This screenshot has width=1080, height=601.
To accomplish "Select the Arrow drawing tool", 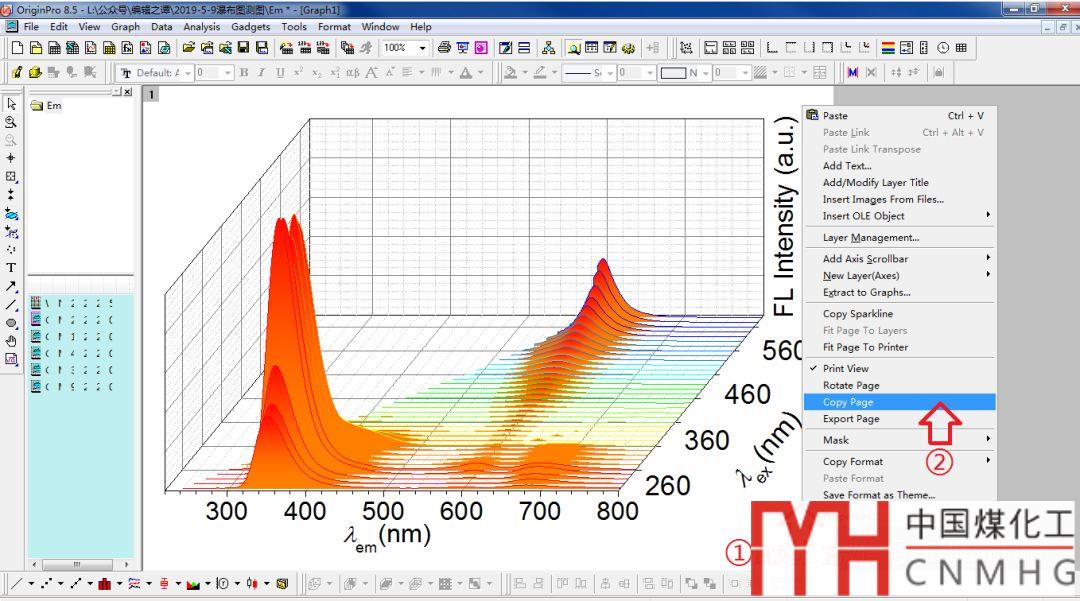I will pyautogui.click(x=11, y=286).
